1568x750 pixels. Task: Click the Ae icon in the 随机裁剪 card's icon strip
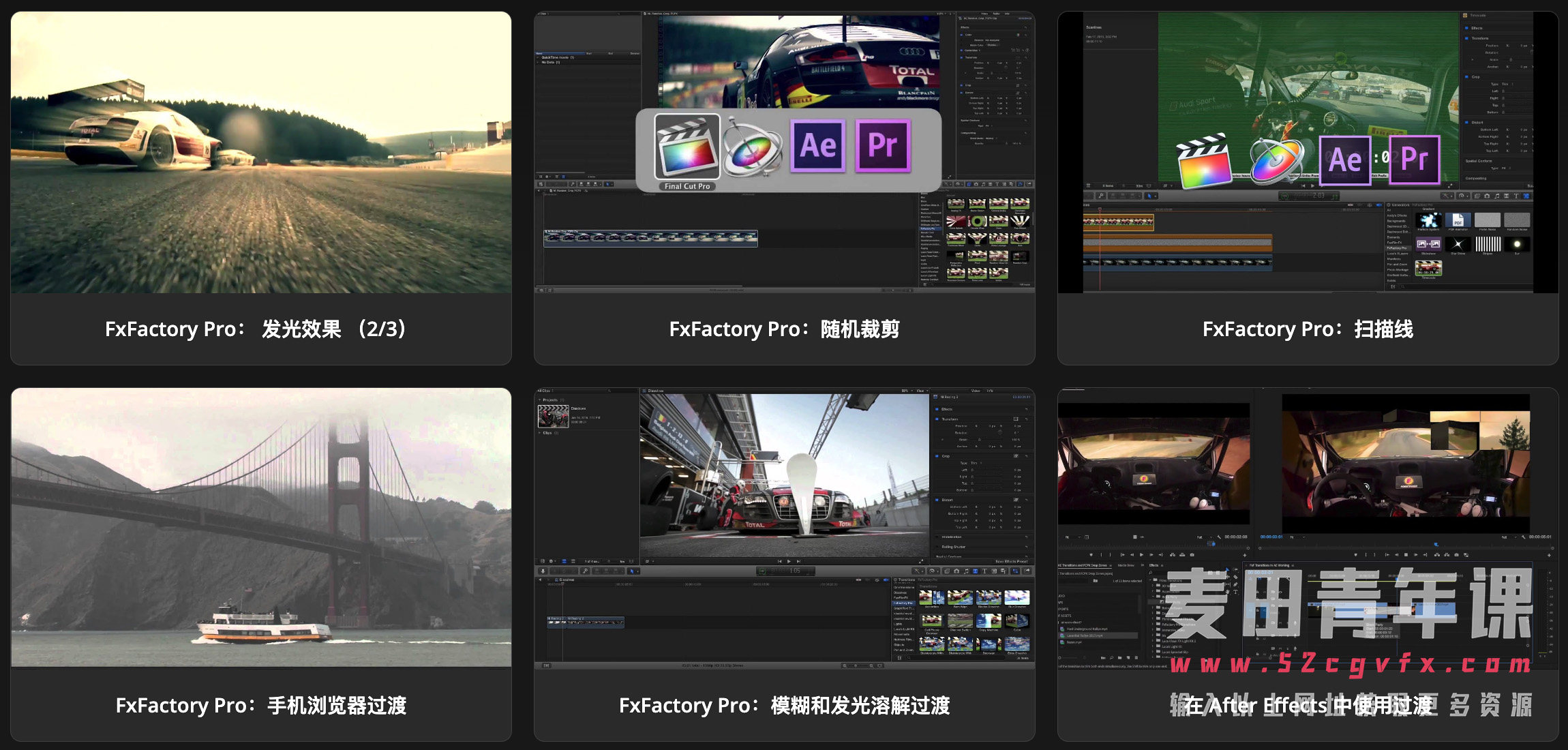[817, 146]
